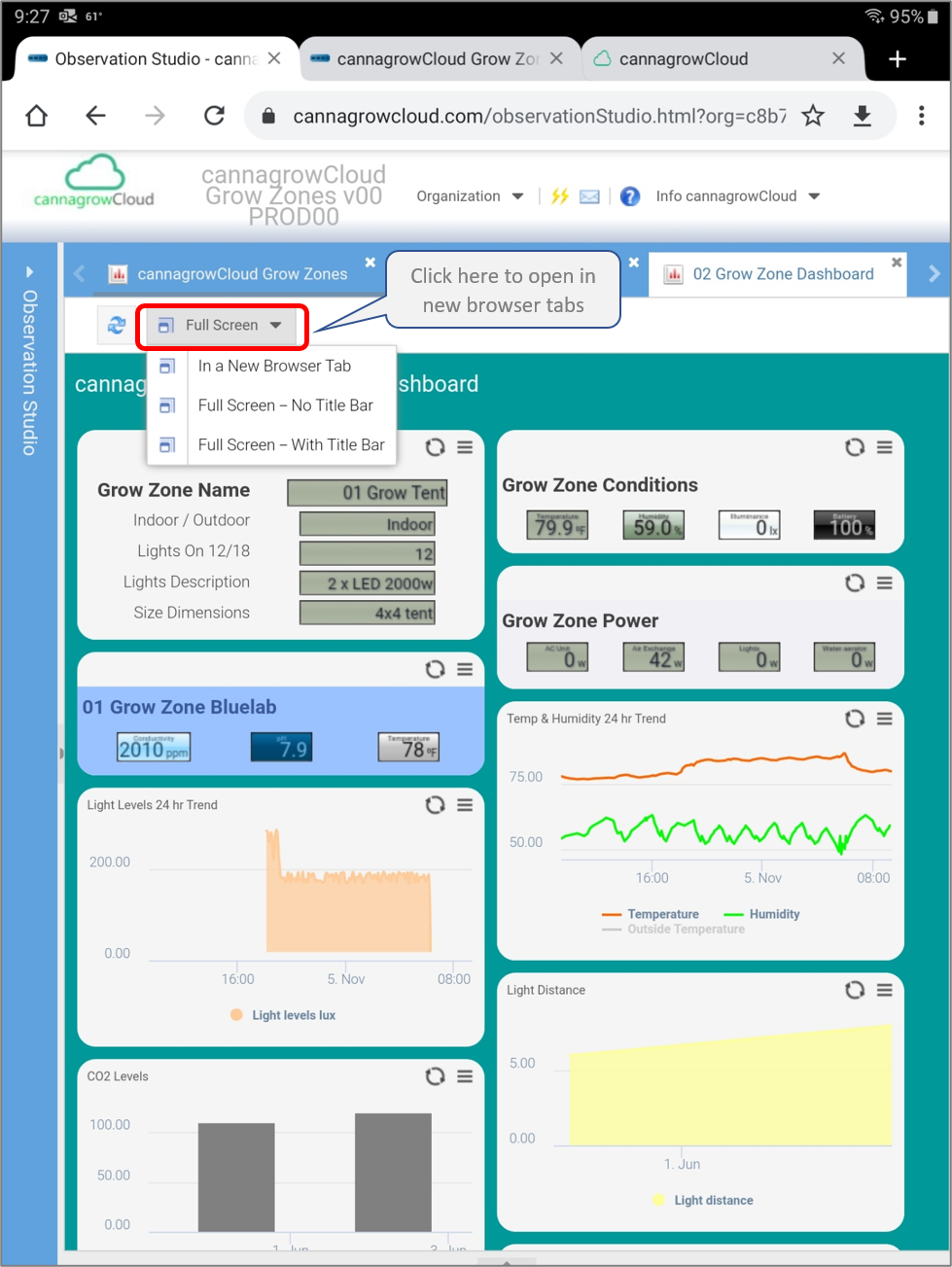Click the dashboard refresh icon beside Full Screen
The height and width of the screenshot is (1267, 952).
coord(117,326)
